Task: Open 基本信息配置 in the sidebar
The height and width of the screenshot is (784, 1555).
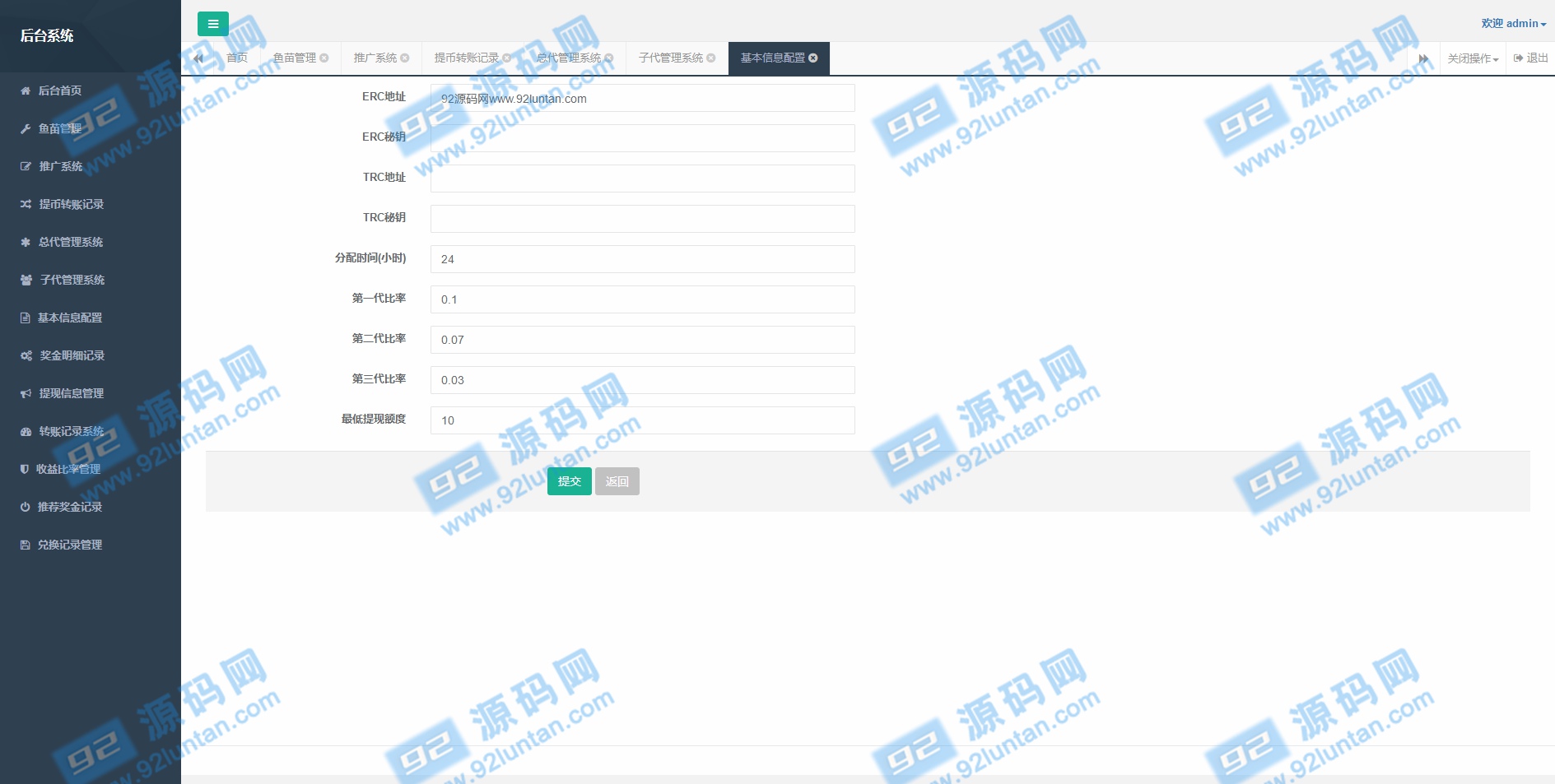Action: tap(91, 318)
